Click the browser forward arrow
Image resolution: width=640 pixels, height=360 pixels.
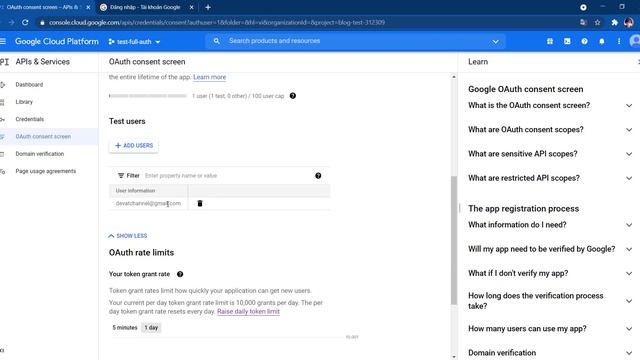coord(11,22)
